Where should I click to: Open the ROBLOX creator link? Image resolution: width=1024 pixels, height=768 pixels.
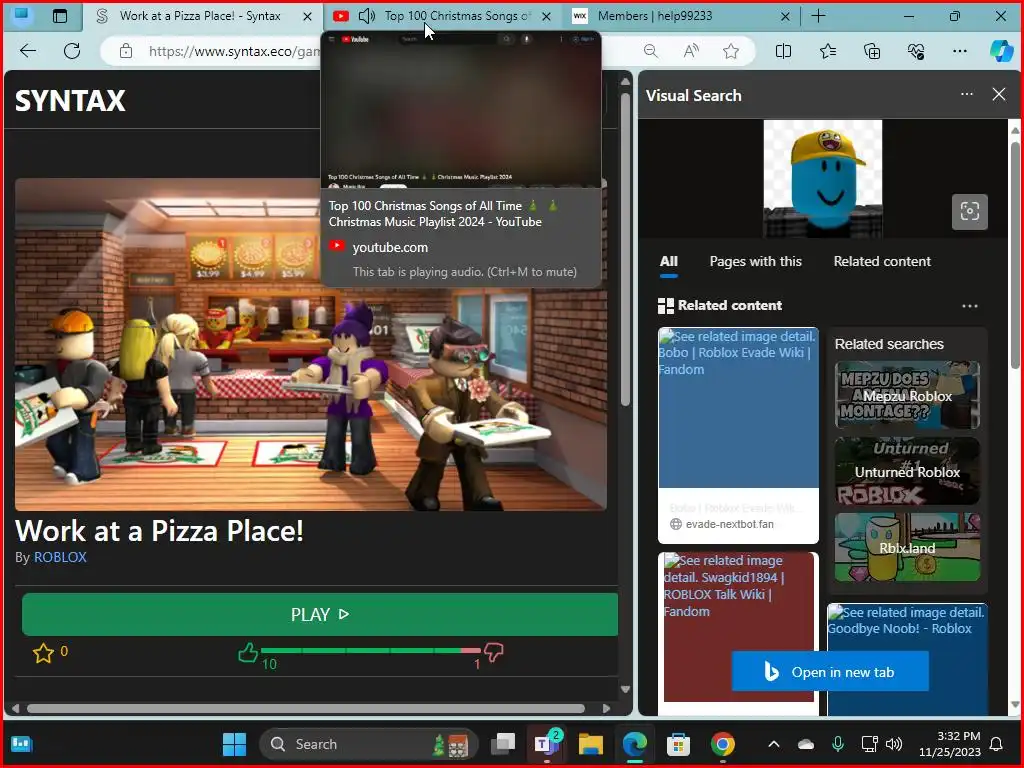[60, 557]
